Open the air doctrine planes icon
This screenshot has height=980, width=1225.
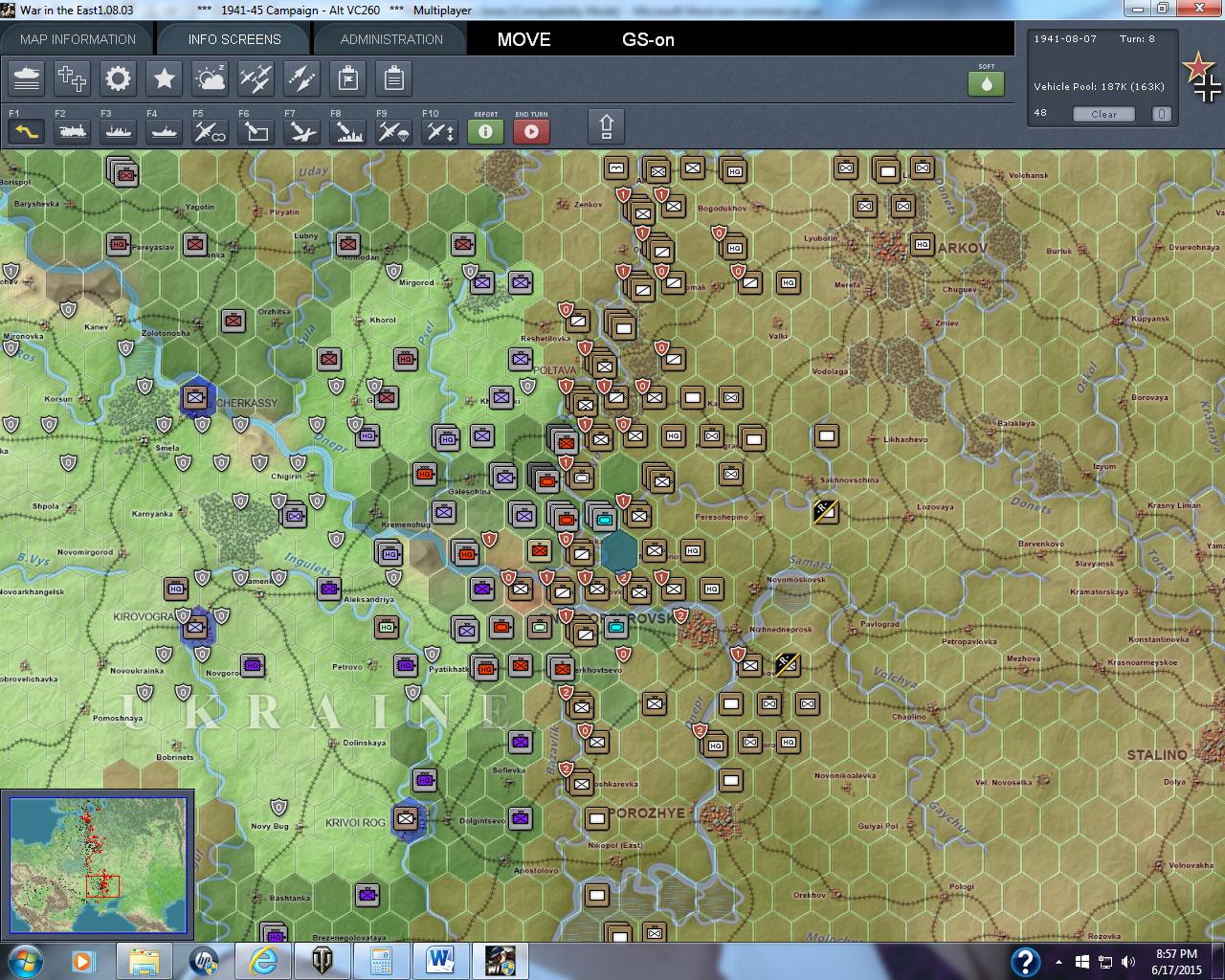tap(256, 78)
